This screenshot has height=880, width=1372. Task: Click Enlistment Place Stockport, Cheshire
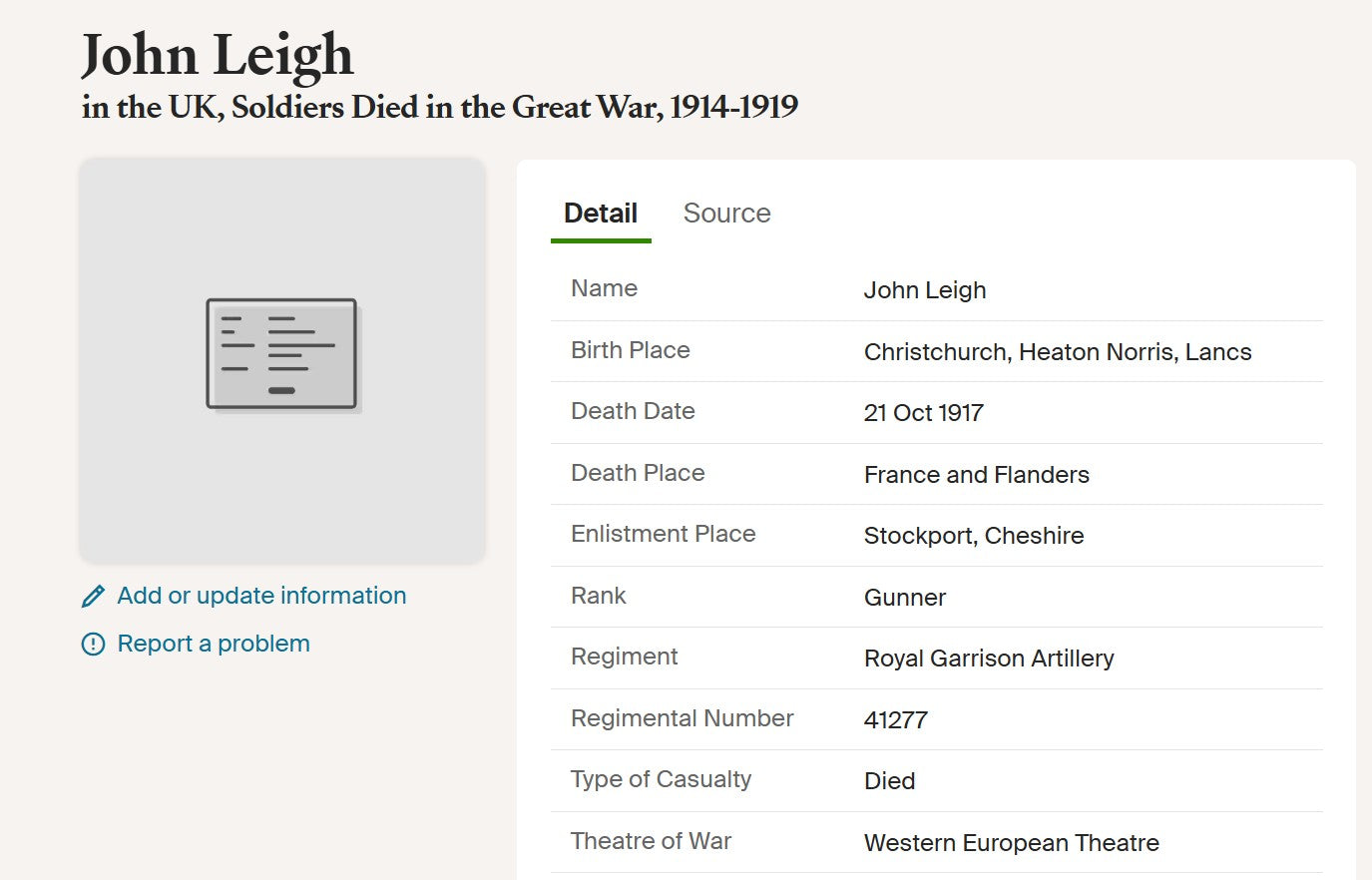click(975, 536)
